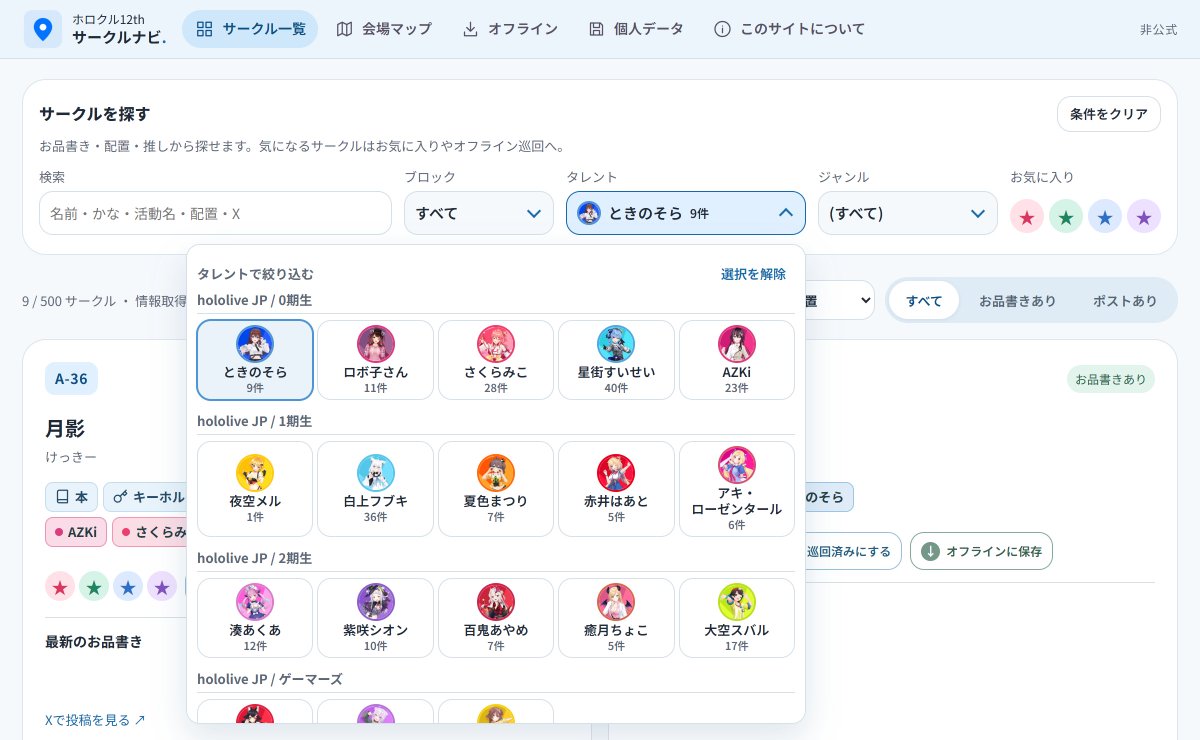The width and height of the screenshot is (1200, 740).
Task: Click the map pin site logo icon
Action: 42,29
